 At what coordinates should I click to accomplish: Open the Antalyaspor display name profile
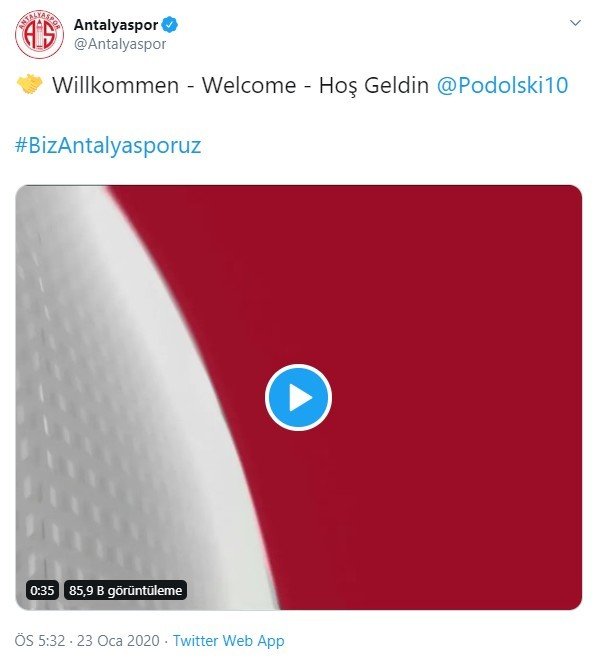pos(116,25)
